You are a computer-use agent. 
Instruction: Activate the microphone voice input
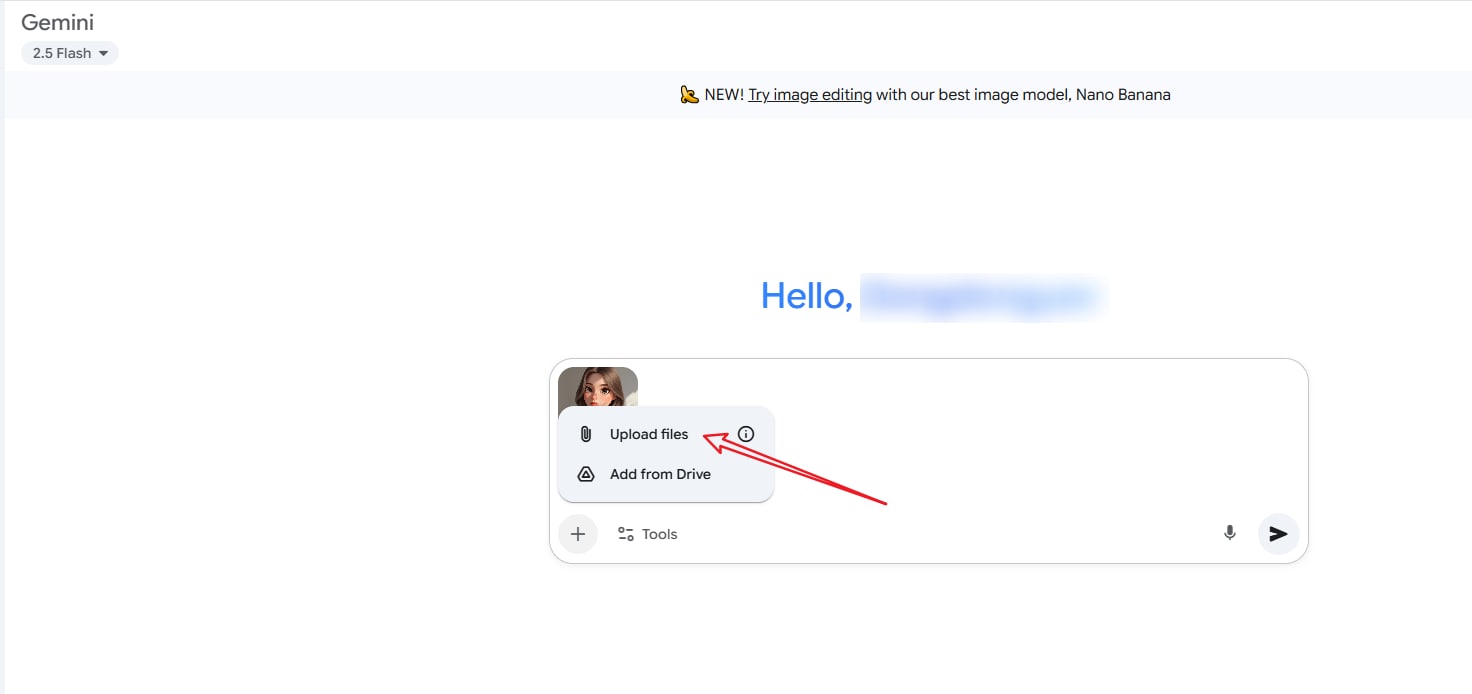1230,534
